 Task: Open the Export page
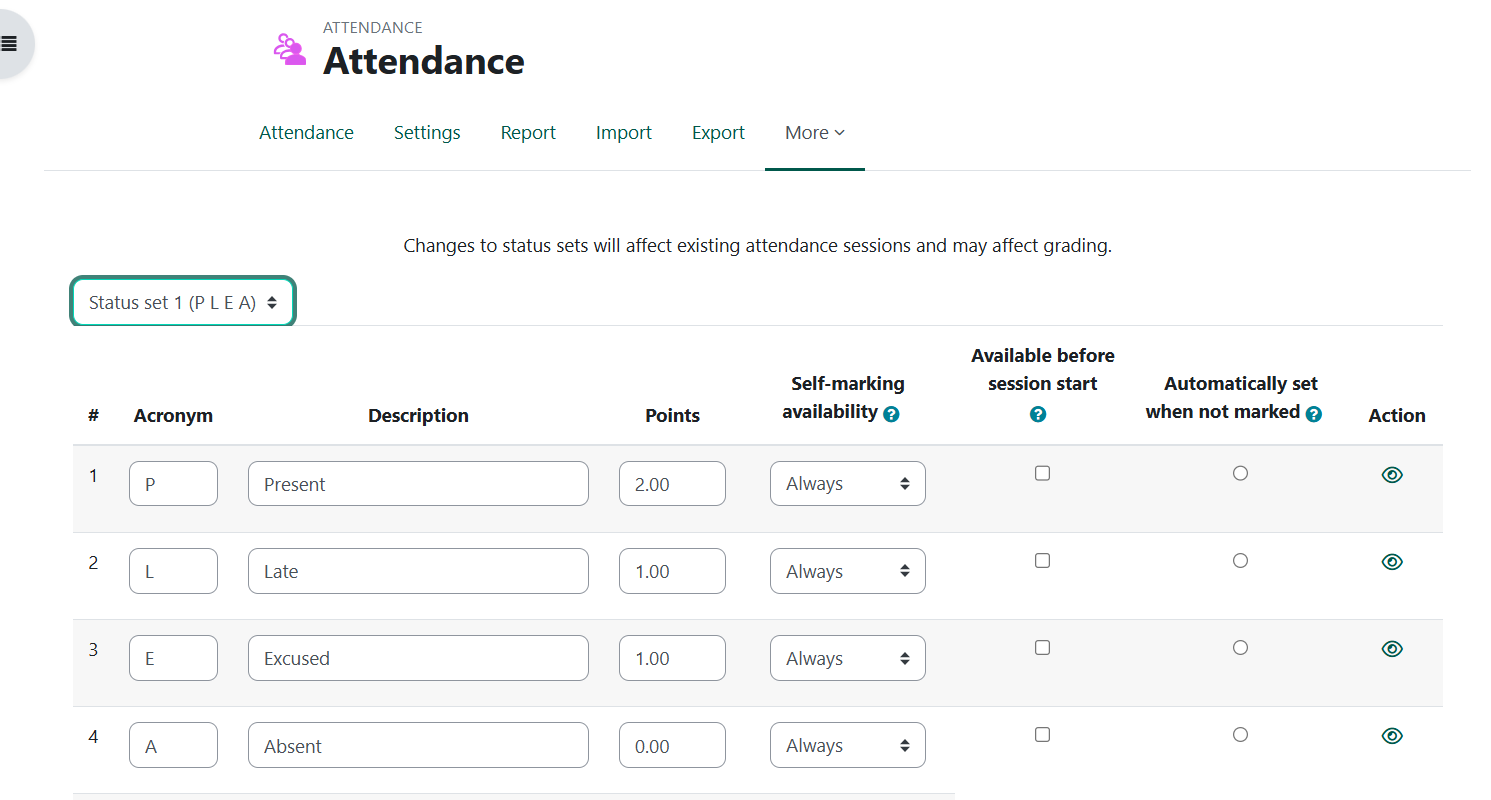point(718,132)
